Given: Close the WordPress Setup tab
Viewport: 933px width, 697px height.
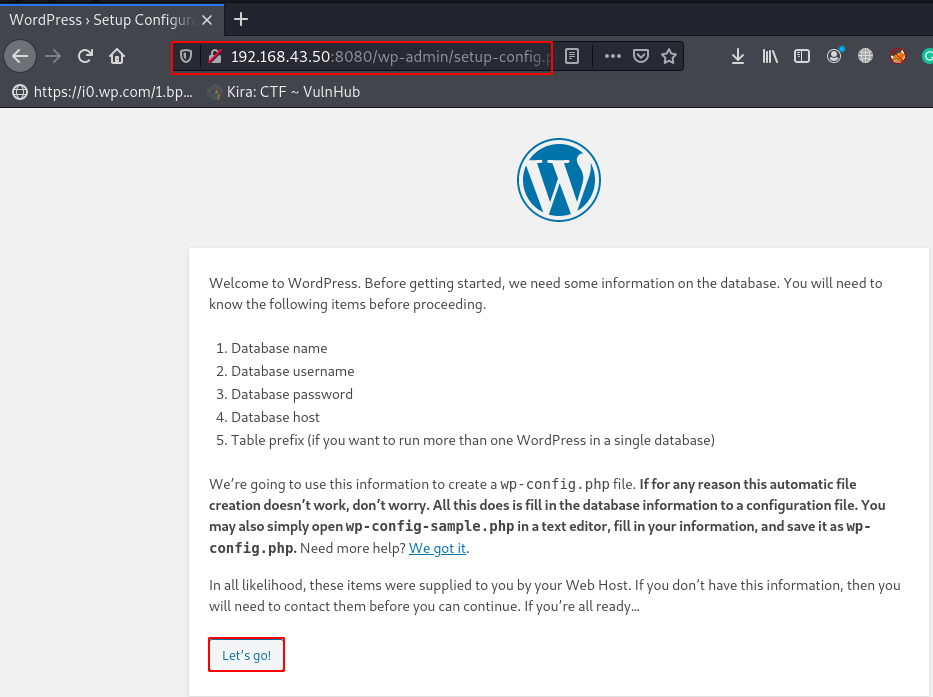Looking at the screenshot, I should click(x=207, y=20).
